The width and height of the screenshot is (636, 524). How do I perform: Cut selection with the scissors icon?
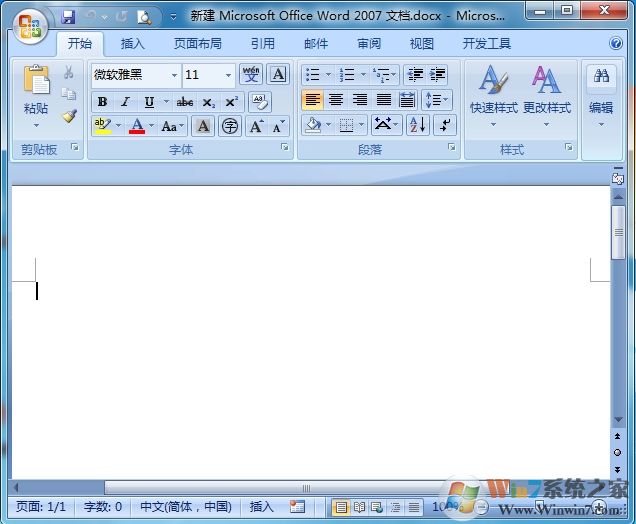pyautogui.click(x=69, y=73)
